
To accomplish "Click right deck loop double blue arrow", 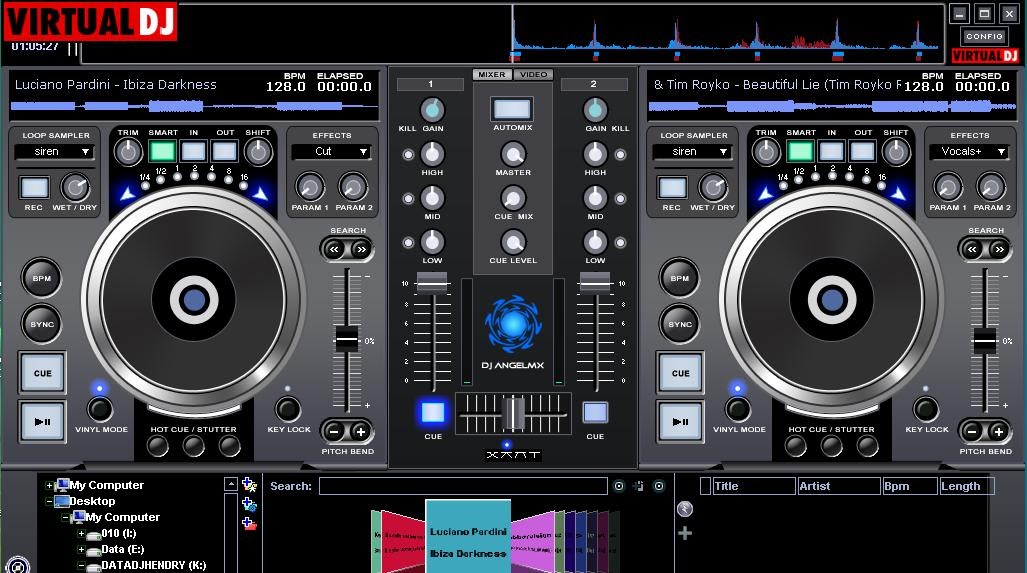I will (x=898, y=194).
